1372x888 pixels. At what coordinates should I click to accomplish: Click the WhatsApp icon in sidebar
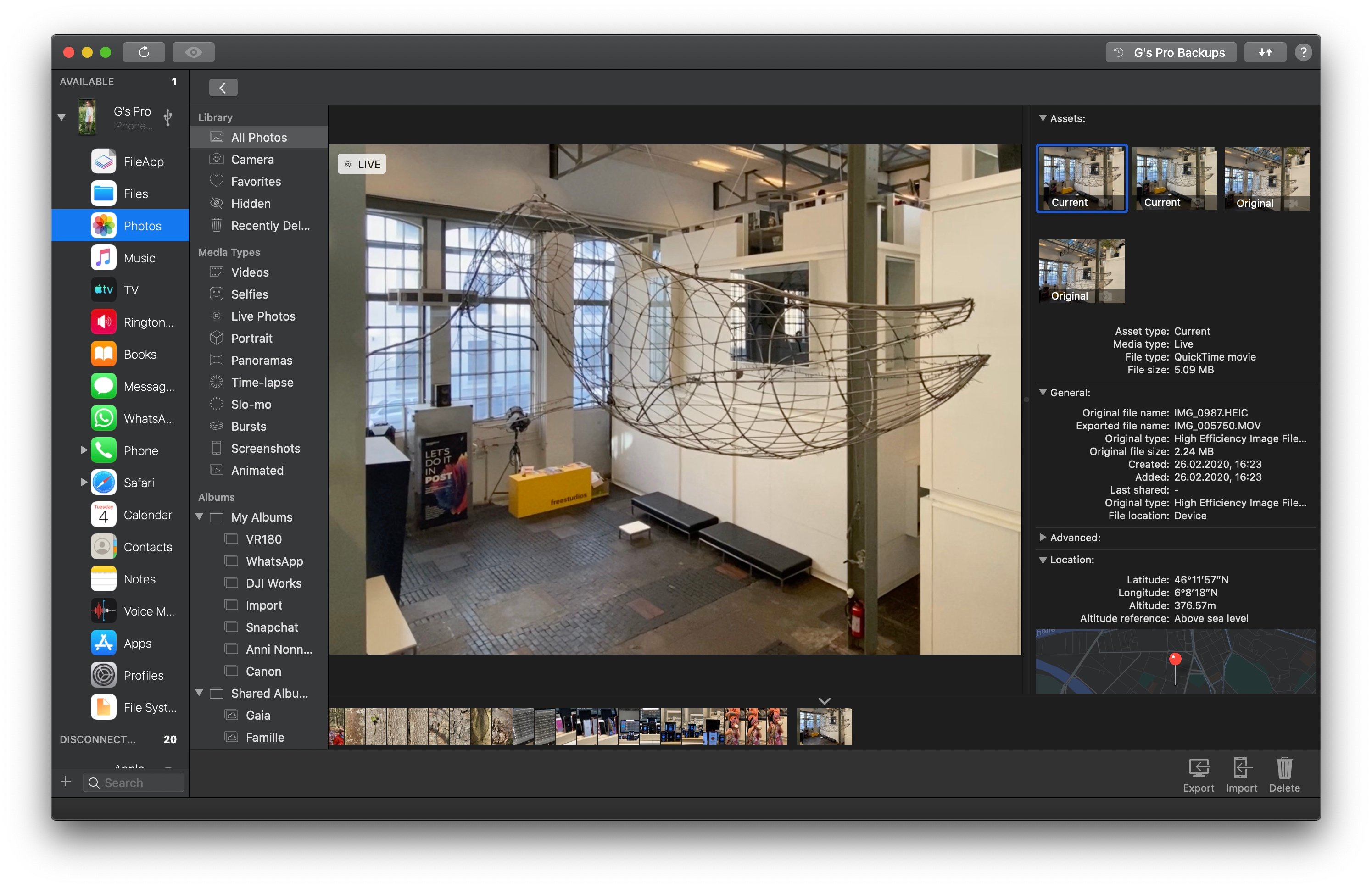[104, 419]
